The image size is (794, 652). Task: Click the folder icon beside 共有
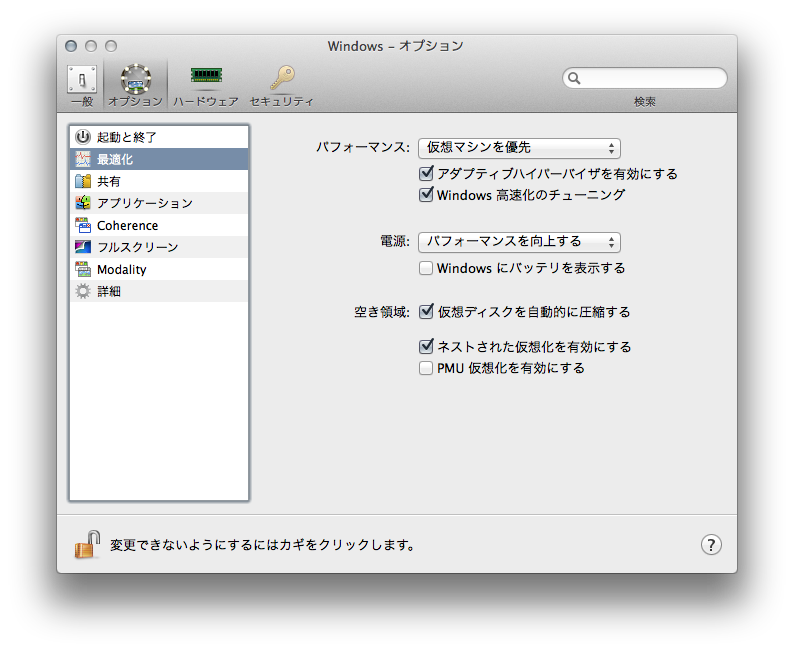point(83,181)
